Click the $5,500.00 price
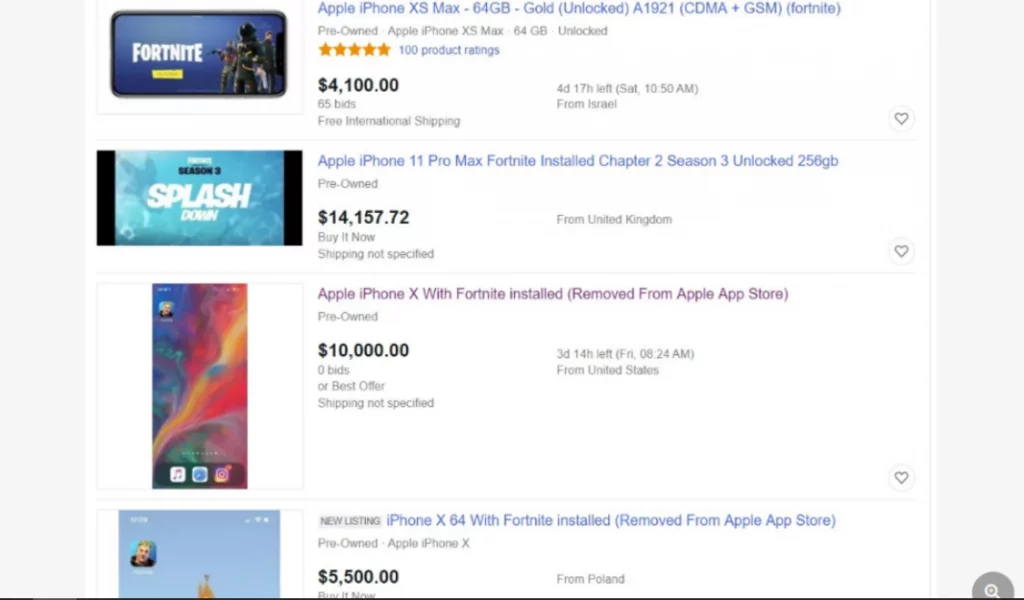Viewport: 1024px width, 600px height. coord(358,578)
